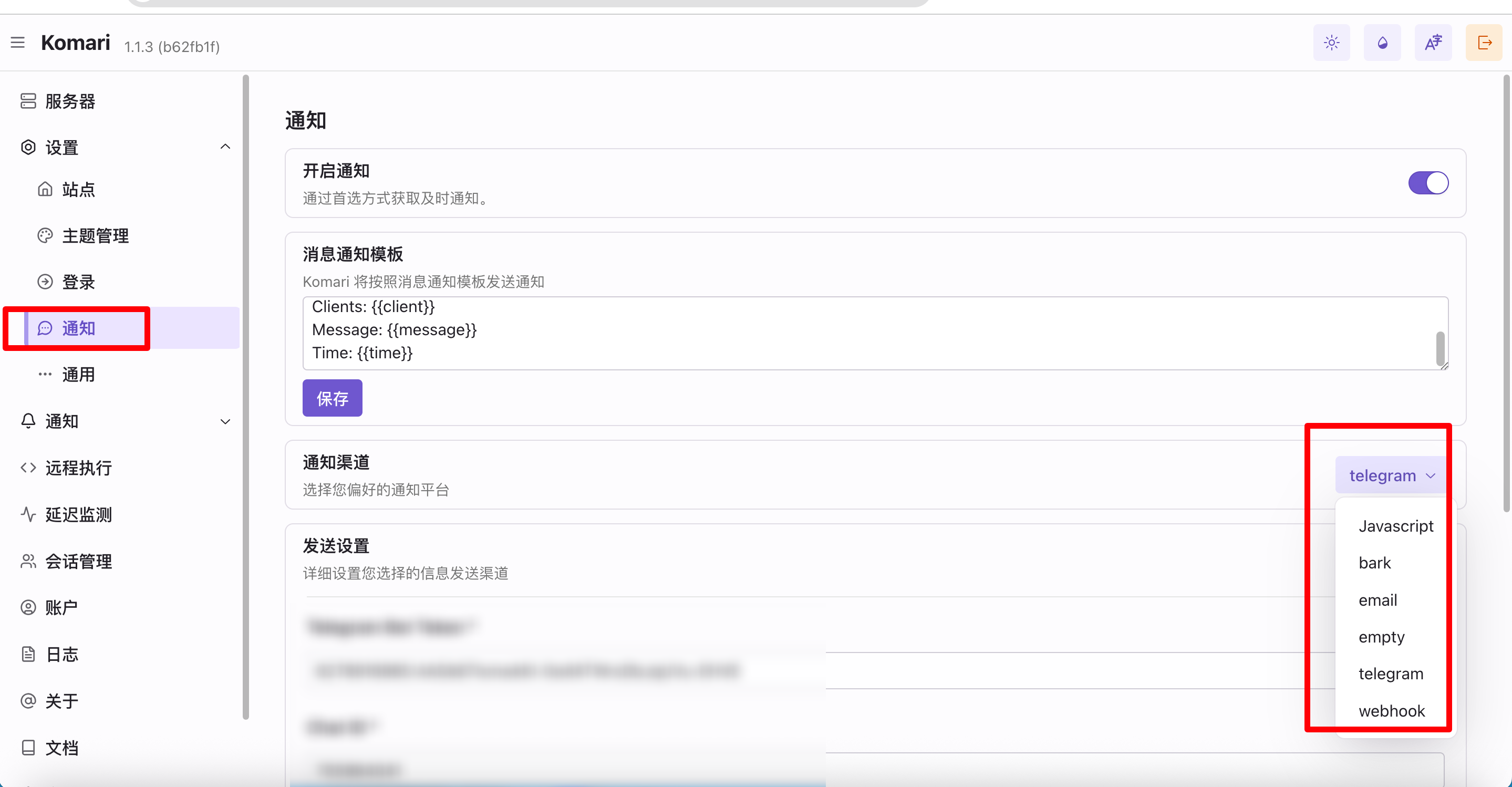Open 延迟监测 latency monitoring
Viewport: 1512px width, 787px height.
[x=78, y=514]
